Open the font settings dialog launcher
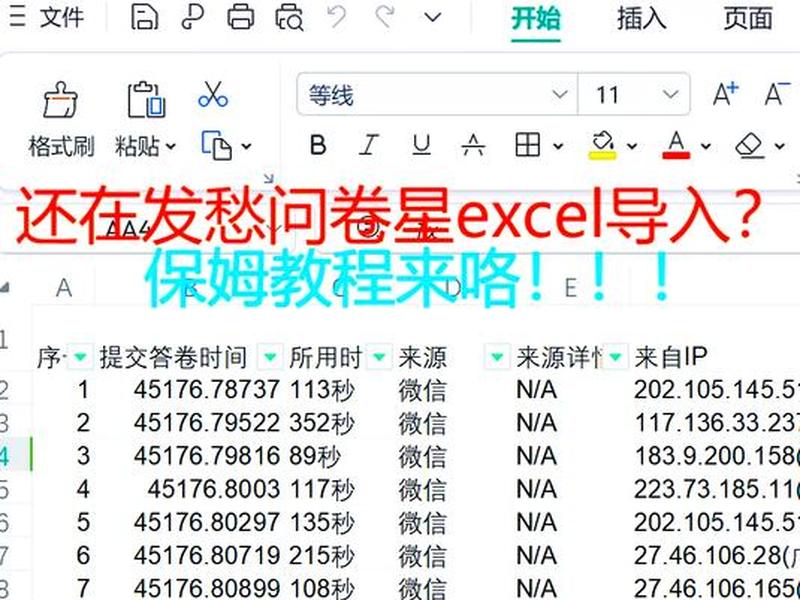The image size is (800, 600). tap(268, 178)
